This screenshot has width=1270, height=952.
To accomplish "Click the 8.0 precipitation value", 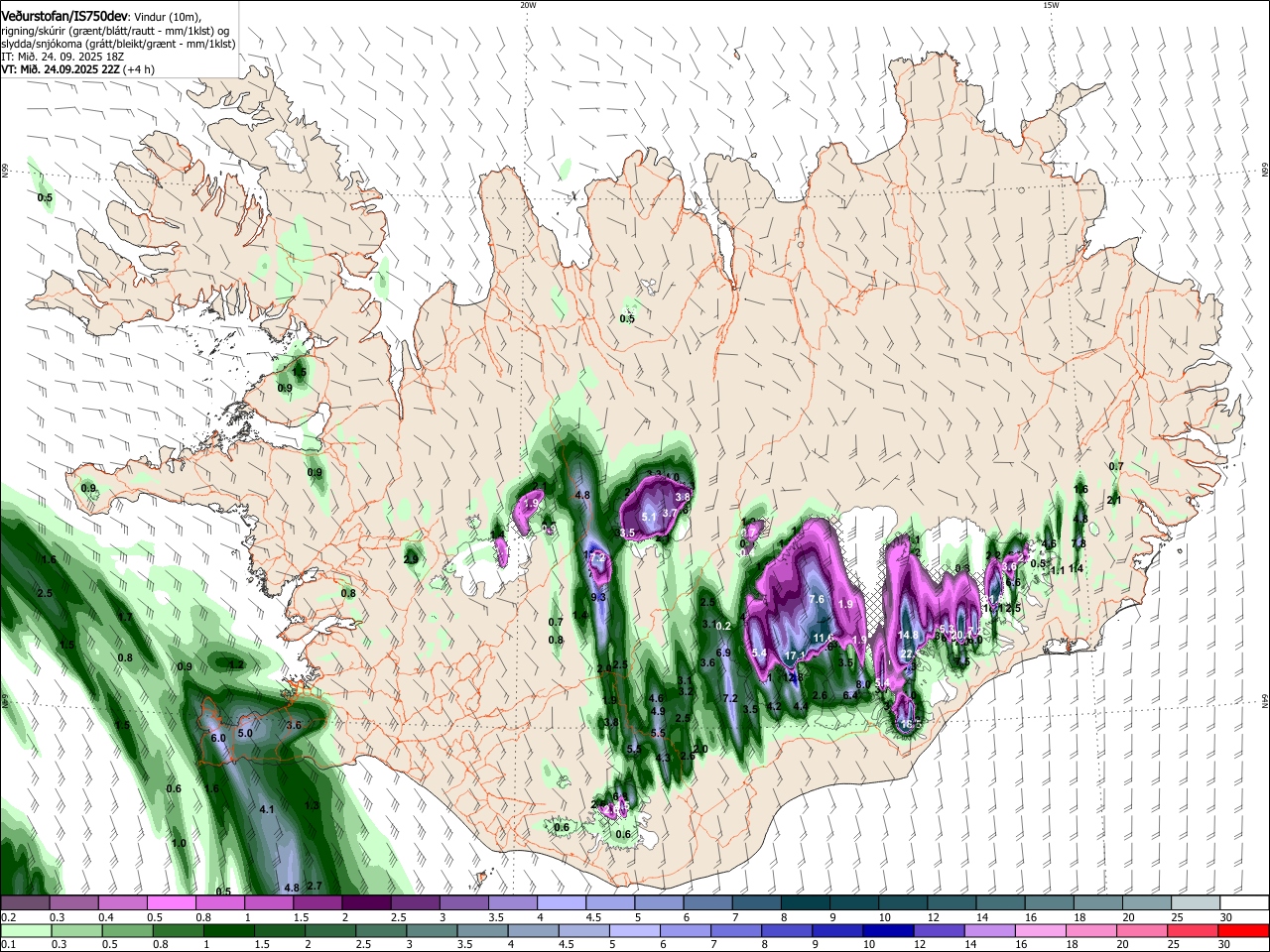I will [x=864, y=684].
